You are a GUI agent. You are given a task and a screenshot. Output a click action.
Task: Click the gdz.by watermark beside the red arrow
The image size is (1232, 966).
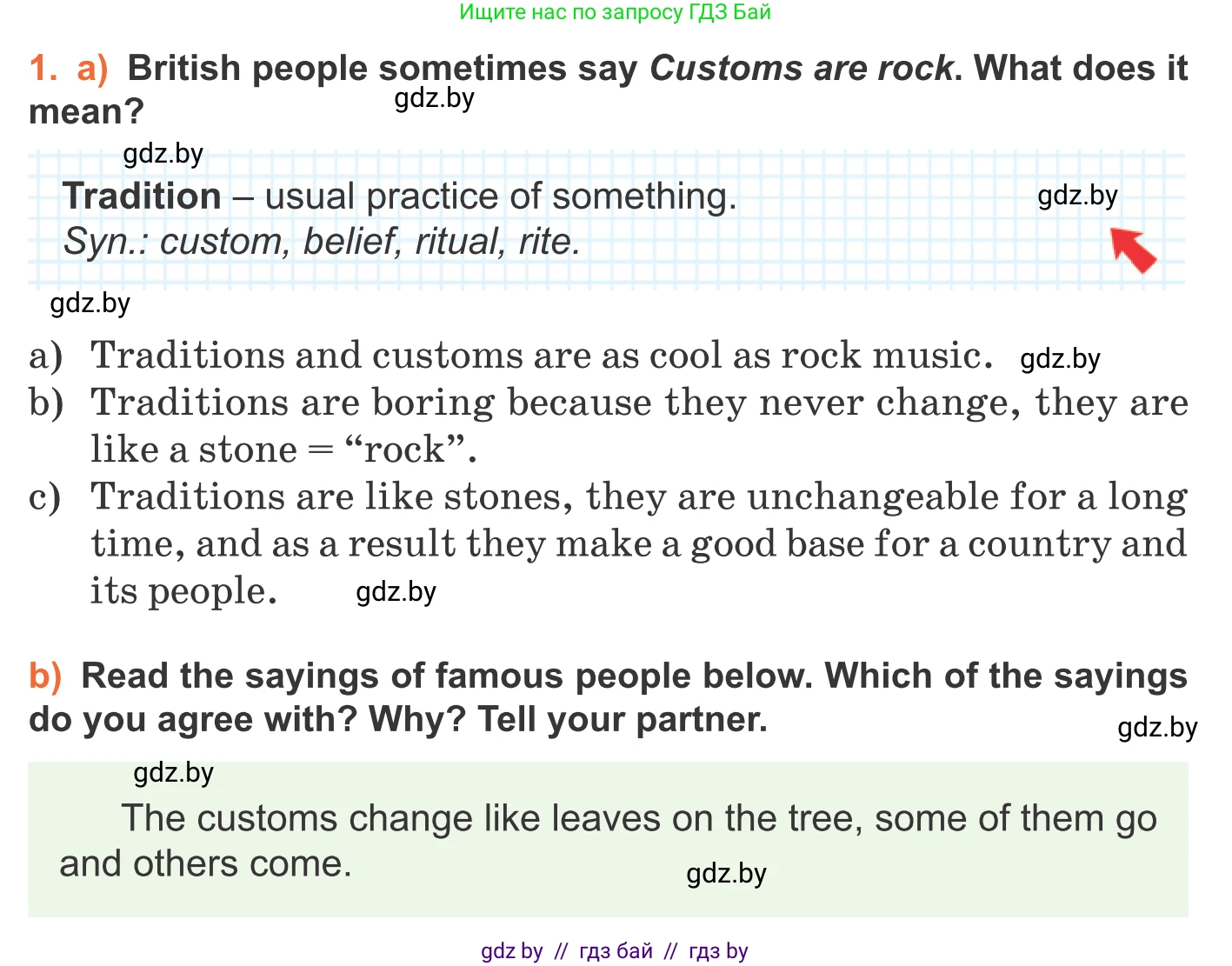tap(1077, 196)
